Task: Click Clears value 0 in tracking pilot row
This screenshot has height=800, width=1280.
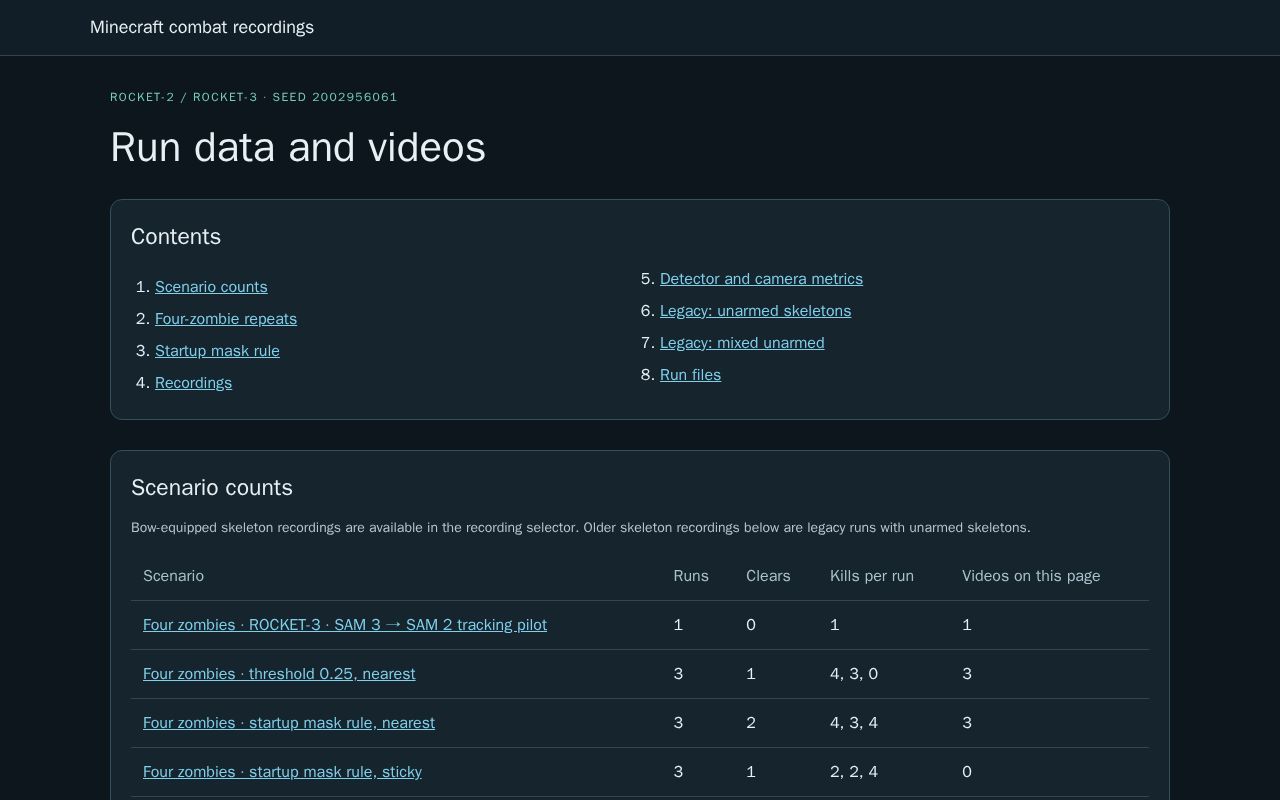Action: click(751, 625)
